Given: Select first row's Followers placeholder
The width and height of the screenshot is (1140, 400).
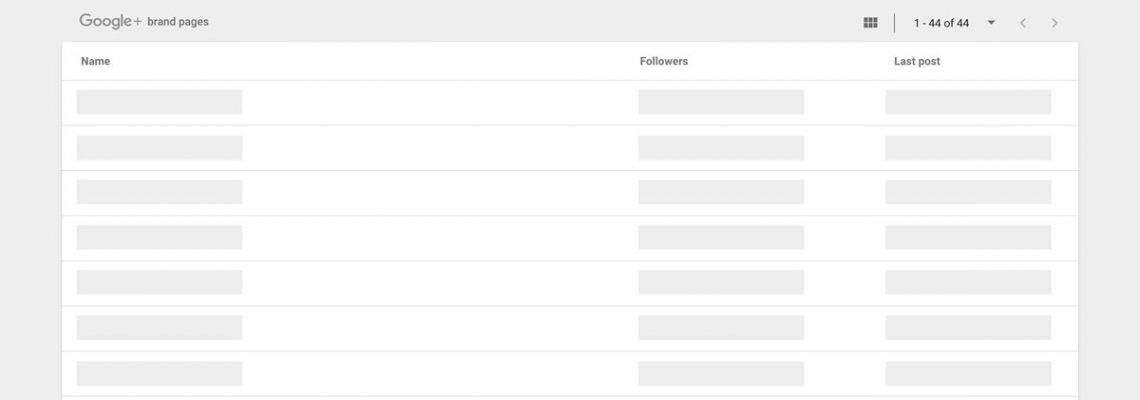Looking at the screenshot, I should [x=721, y=102].
